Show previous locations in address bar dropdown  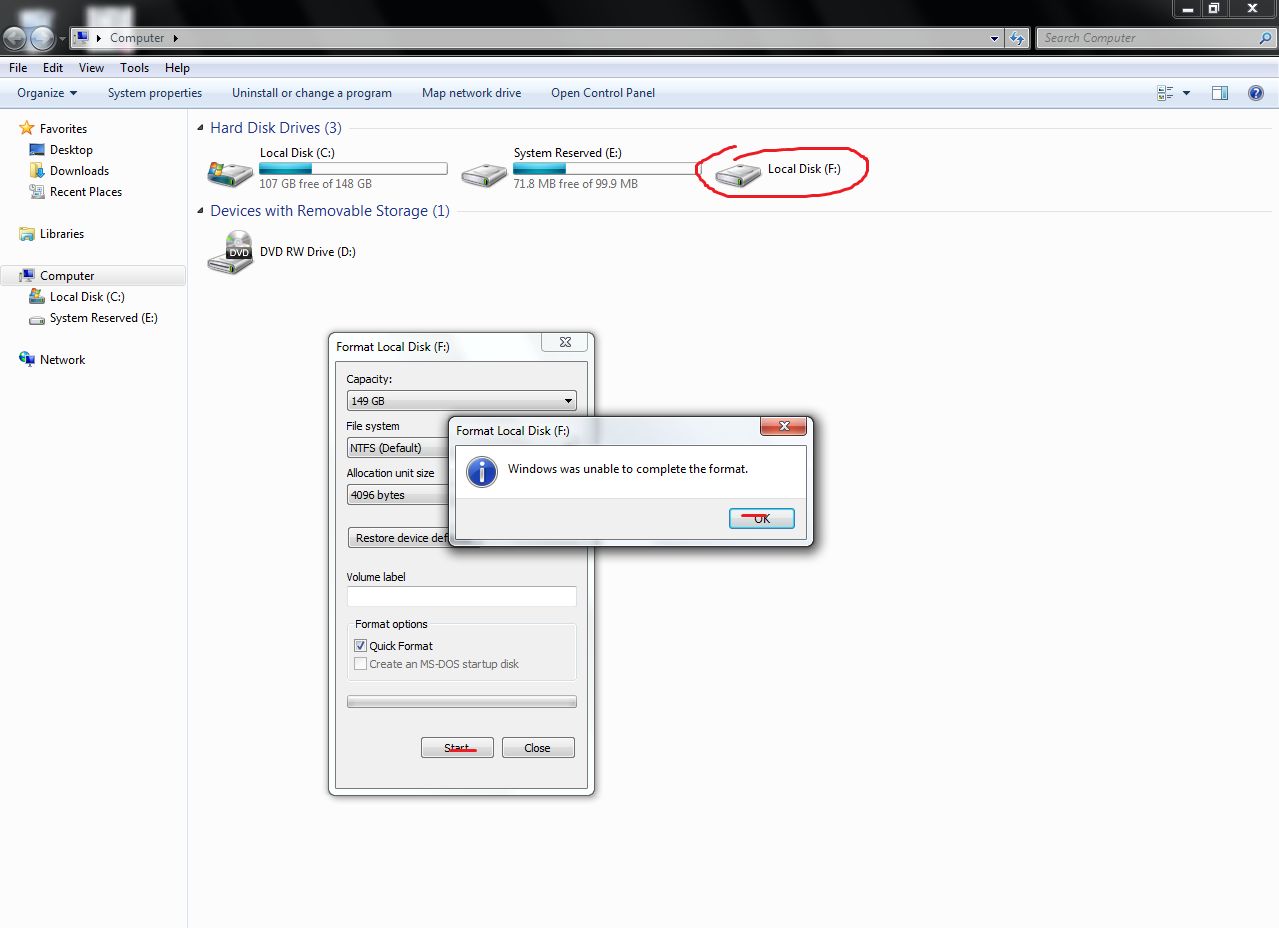pos(994,38)
